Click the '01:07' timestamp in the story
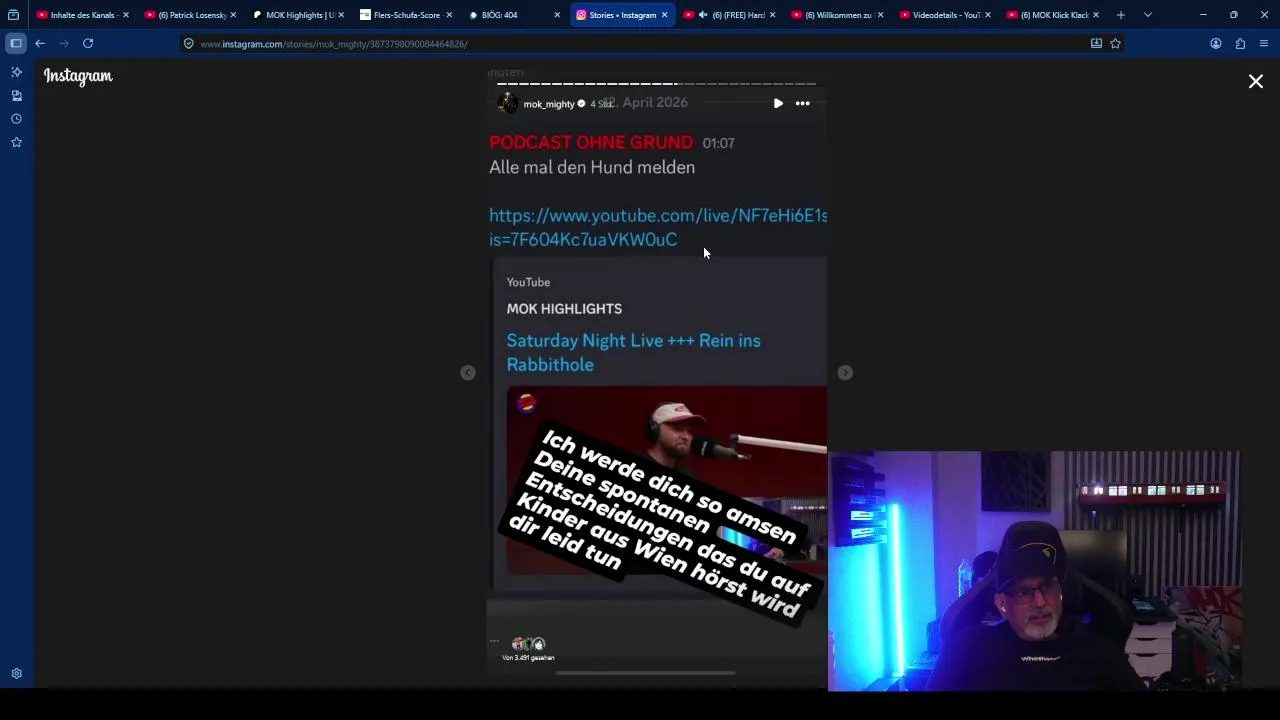 [718, 143]
